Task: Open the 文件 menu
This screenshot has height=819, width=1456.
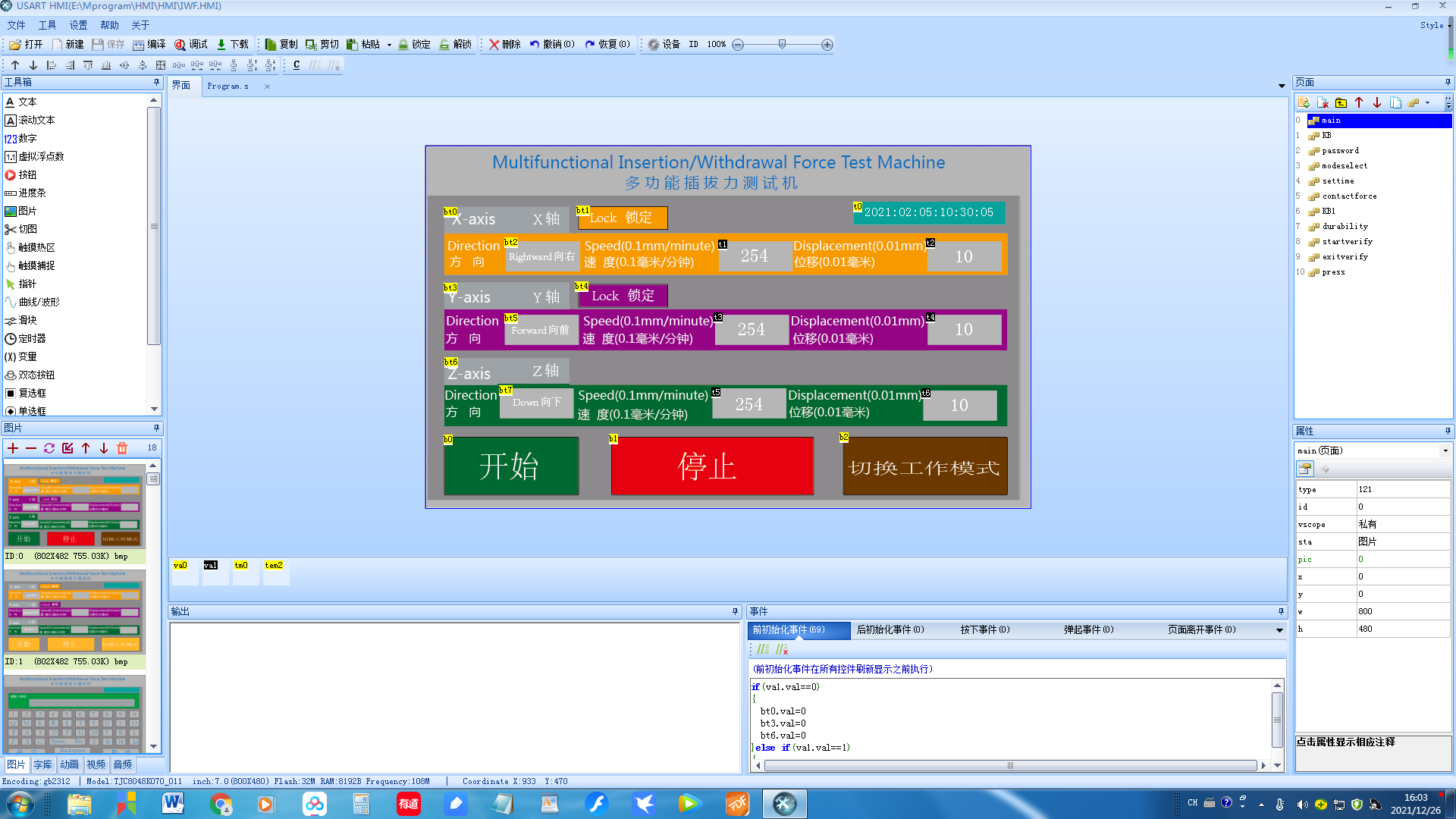Action: (x=17, y=25)
